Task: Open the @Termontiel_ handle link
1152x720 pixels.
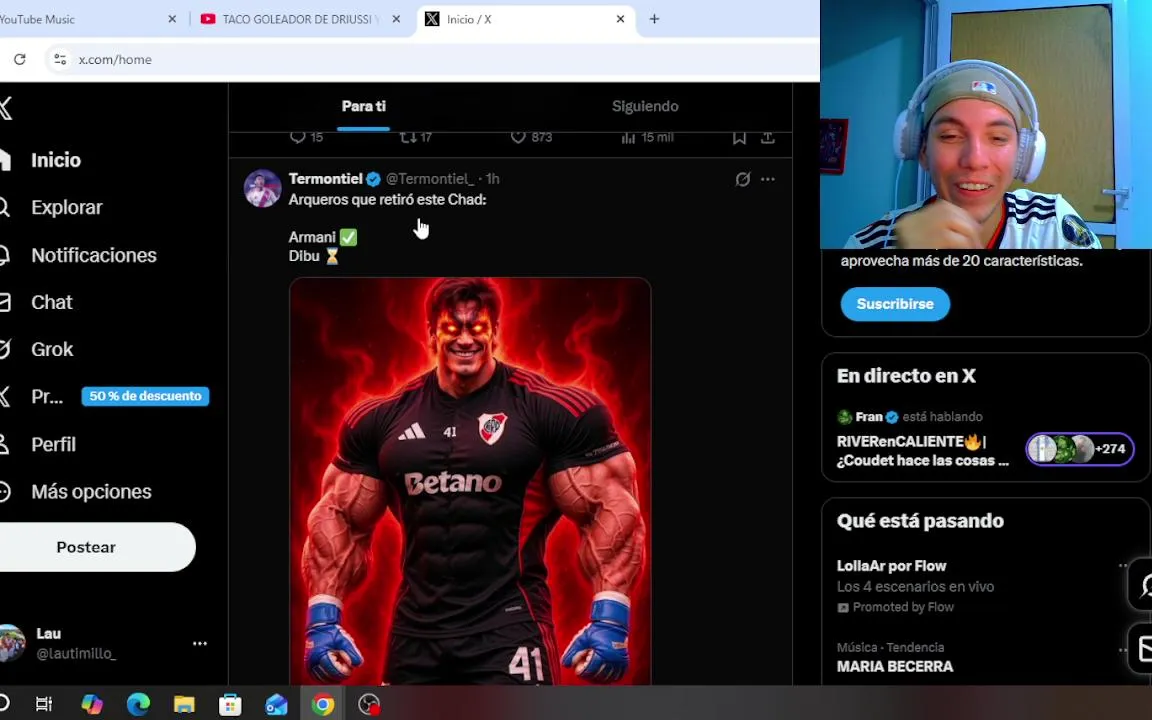Action: [430, 179]
